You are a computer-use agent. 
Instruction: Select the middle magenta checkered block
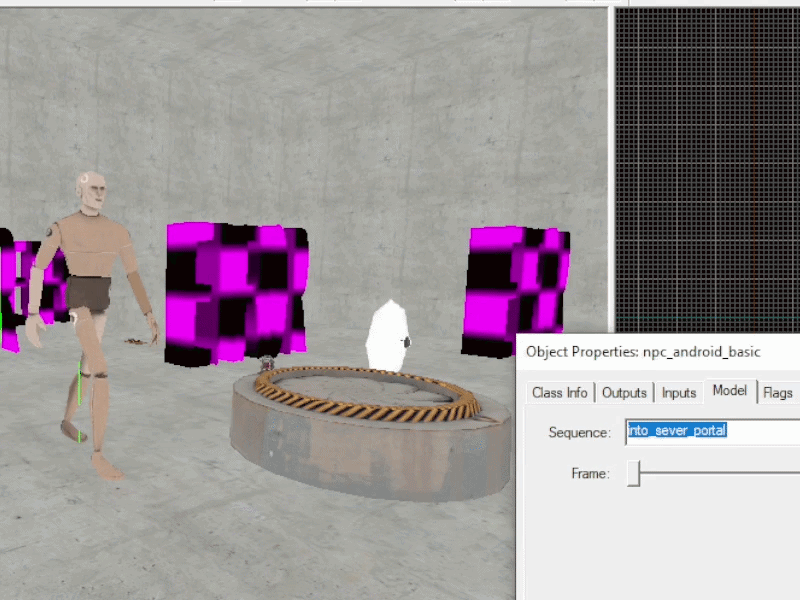[x=237, y=293]
